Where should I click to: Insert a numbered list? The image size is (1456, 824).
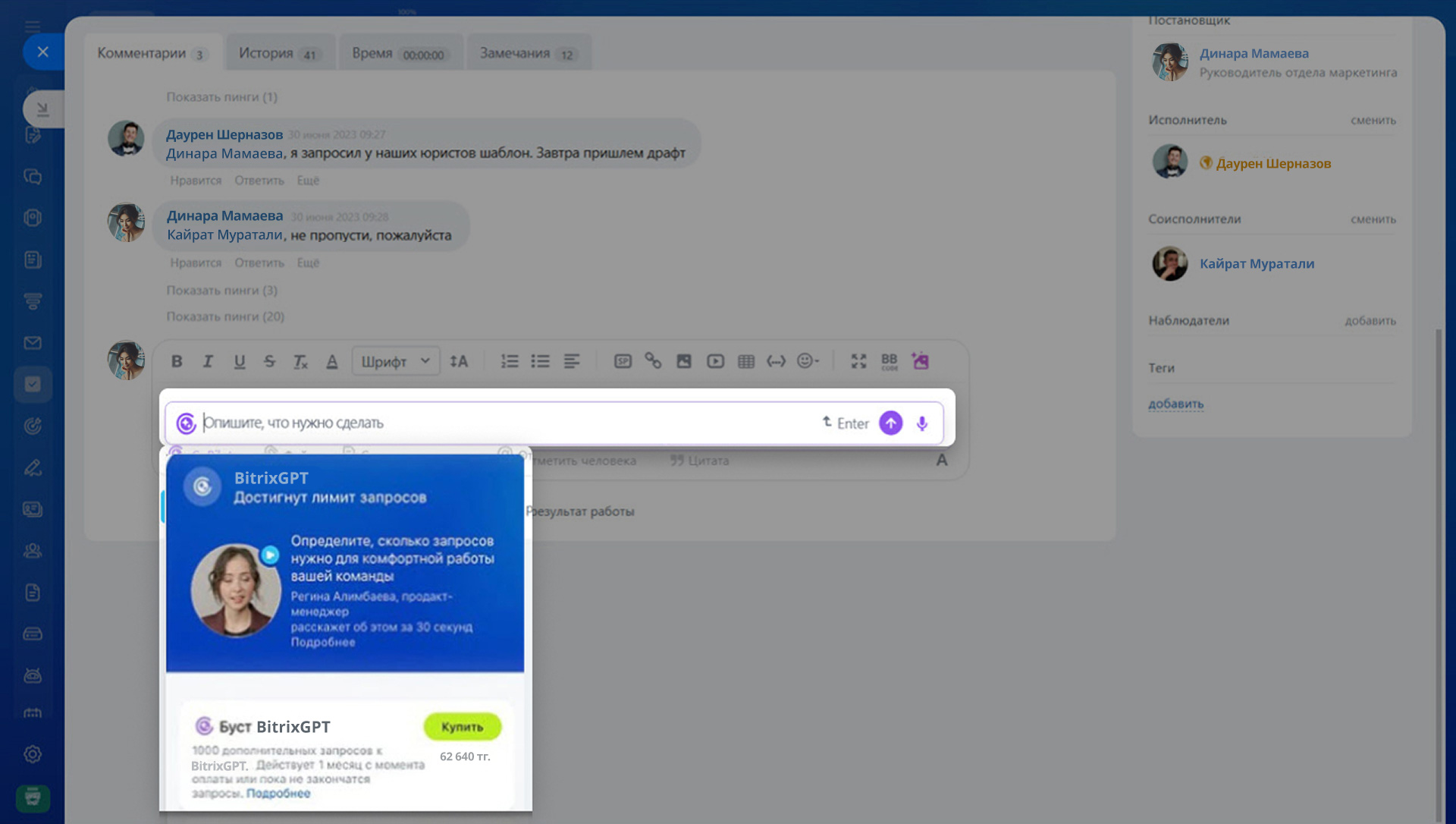coord(510,362)
